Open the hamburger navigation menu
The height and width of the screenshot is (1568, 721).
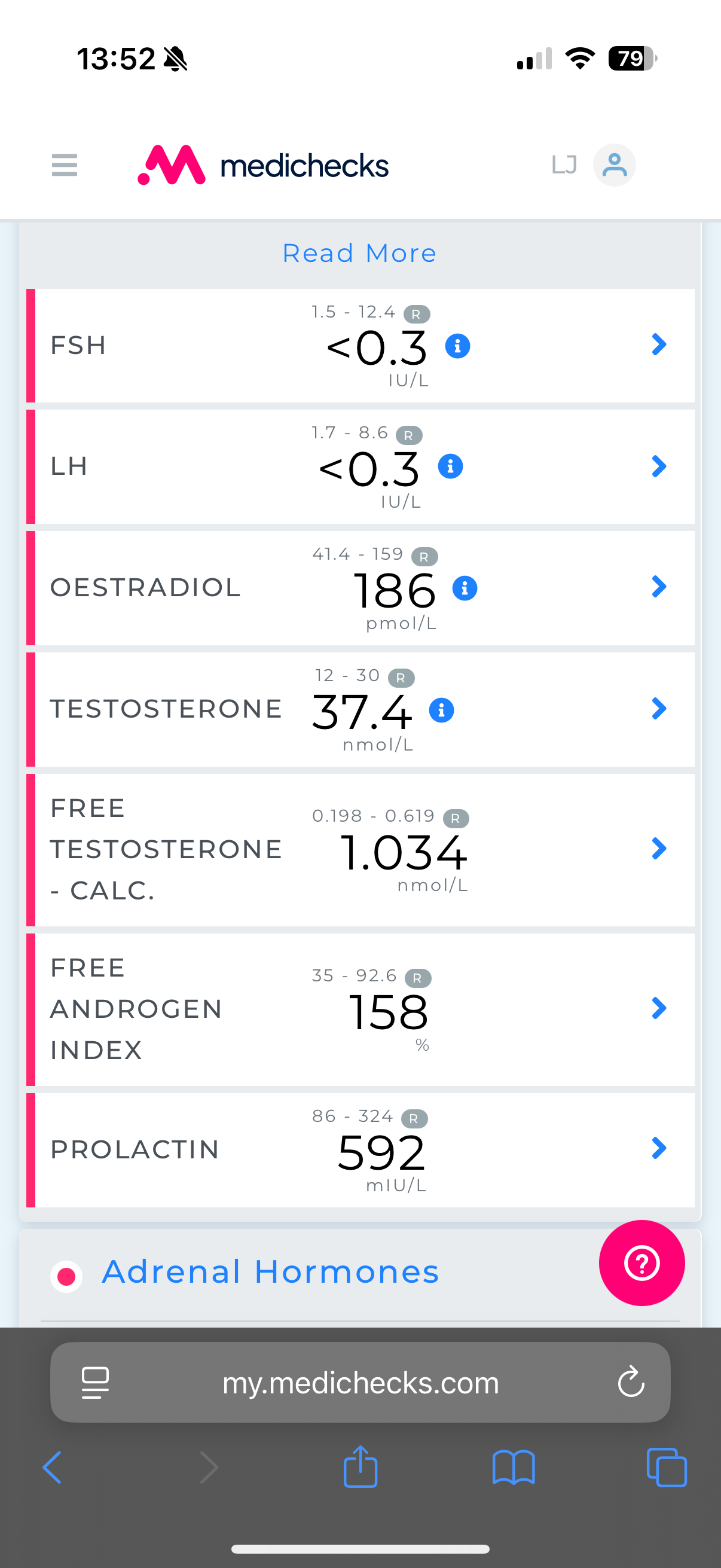(65, 165)
